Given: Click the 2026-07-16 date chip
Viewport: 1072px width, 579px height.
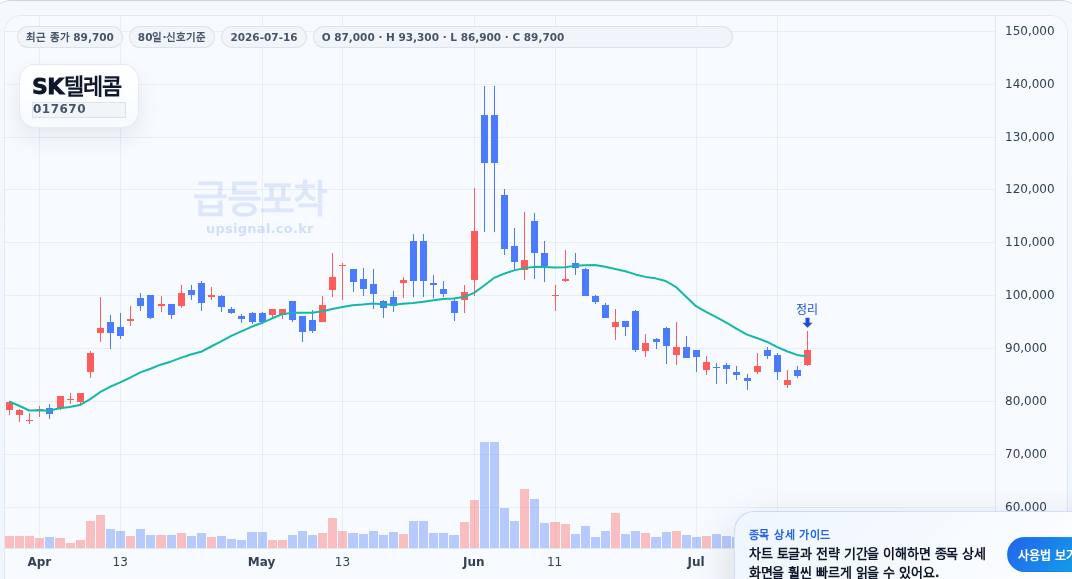Looking at the screenshot, I should [264, 37].
